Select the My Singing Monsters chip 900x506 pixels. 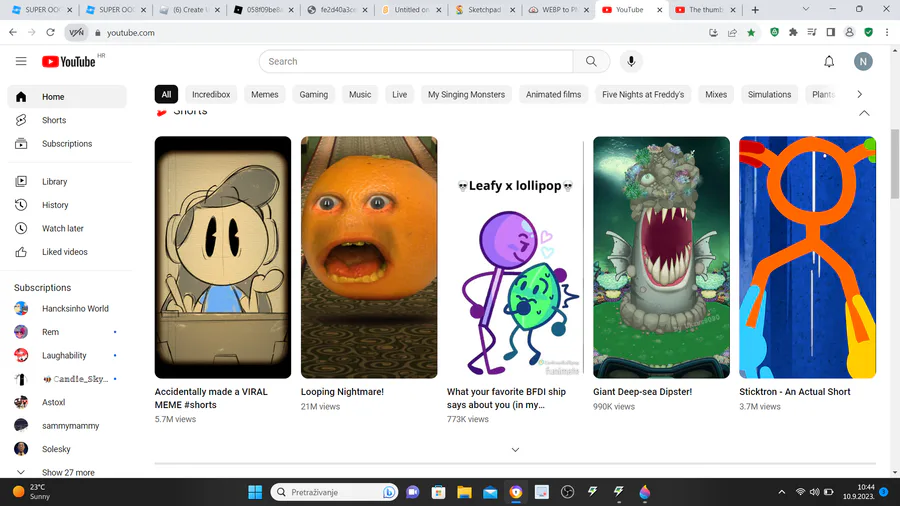466,95
